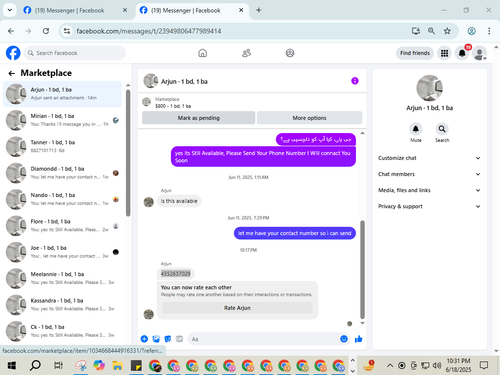Open Joe - 1 bd, 1 ba conversation
The image size is (500, 375).
62,252
